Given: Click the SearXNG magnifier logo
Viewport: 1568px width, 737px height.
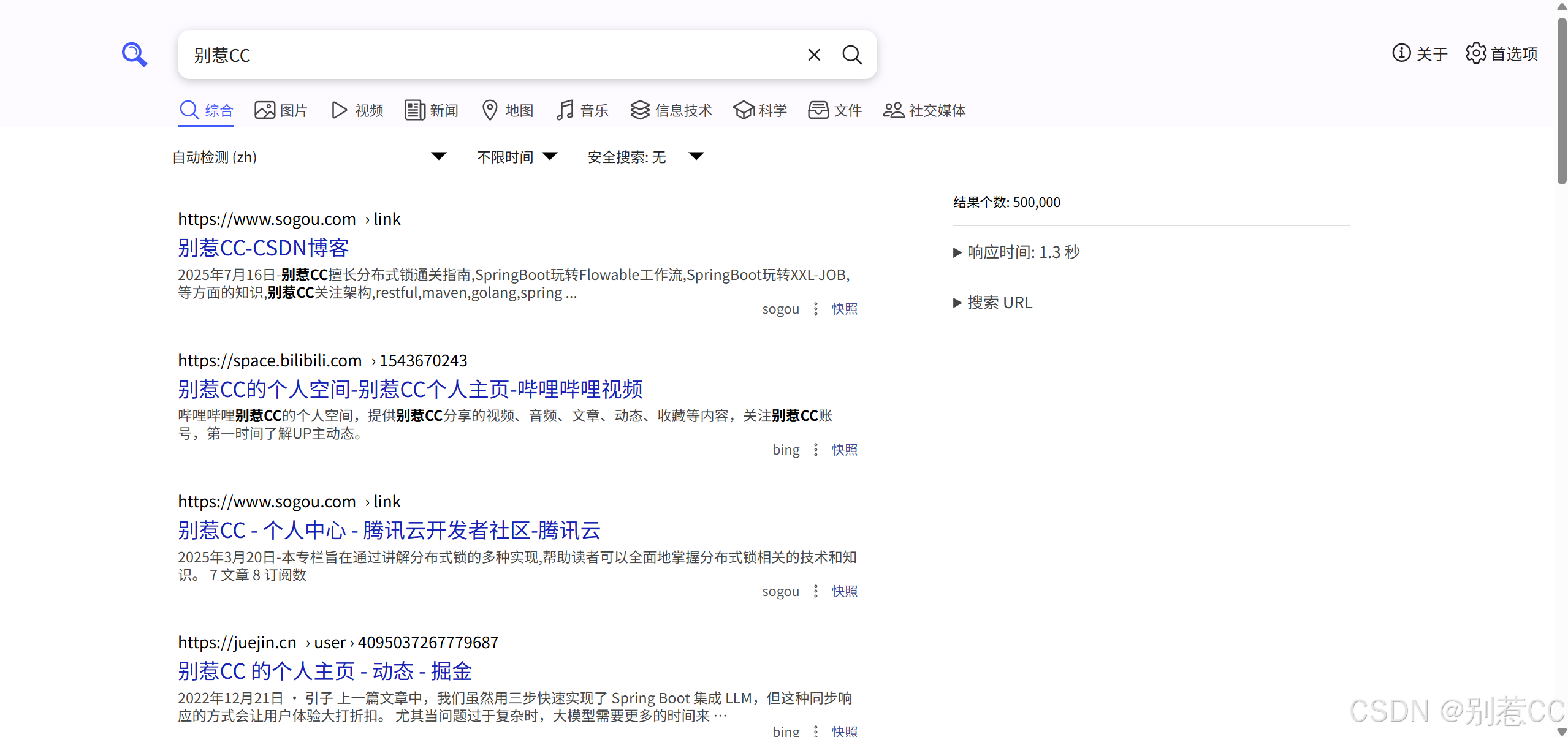Looking at the screenshot, I should [x=134, y=55].
